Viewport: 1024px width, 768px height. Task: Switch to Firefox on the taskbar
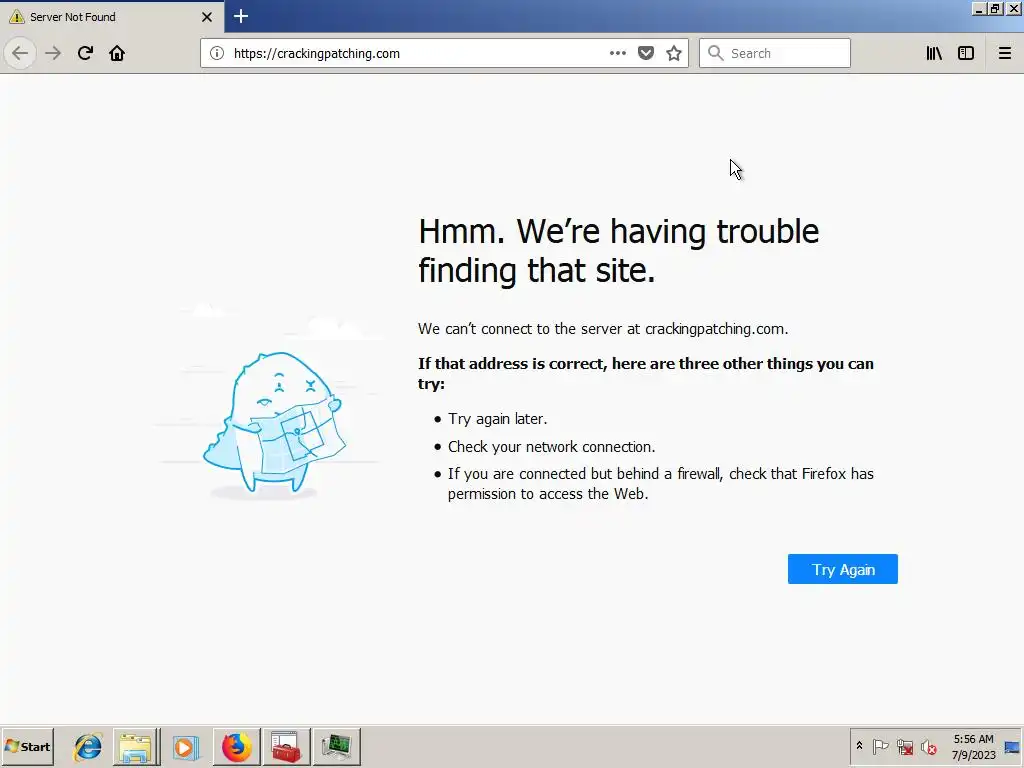[236, 746]
